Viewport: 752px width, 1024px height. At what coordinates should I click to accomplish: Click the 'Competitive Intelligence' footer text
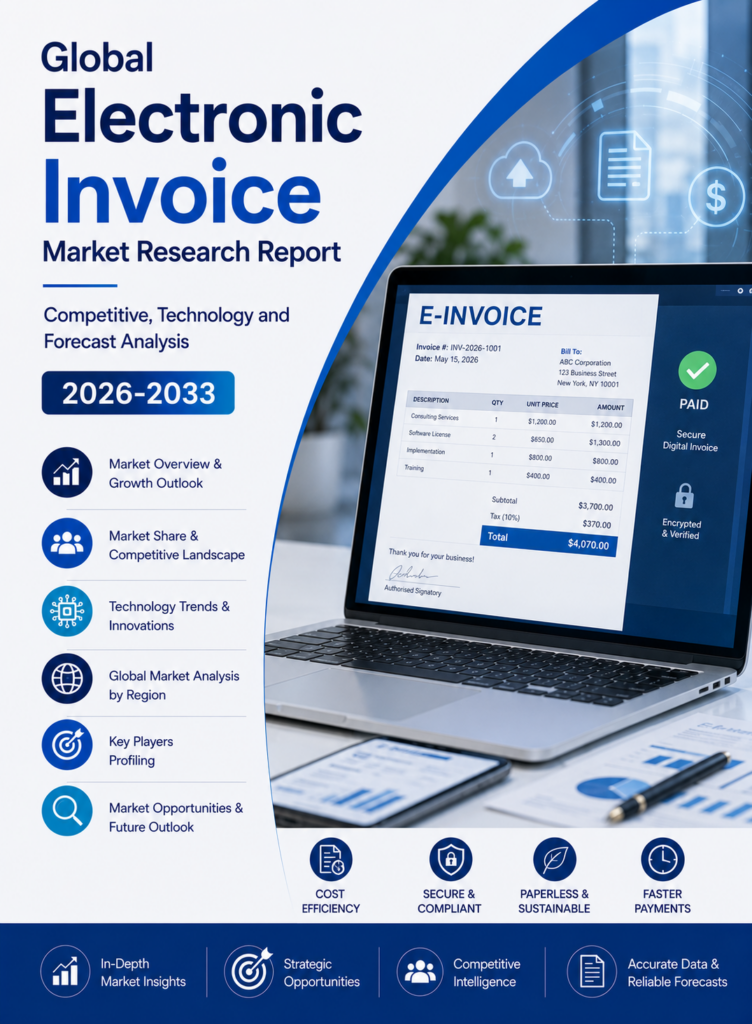coord(486,972)
